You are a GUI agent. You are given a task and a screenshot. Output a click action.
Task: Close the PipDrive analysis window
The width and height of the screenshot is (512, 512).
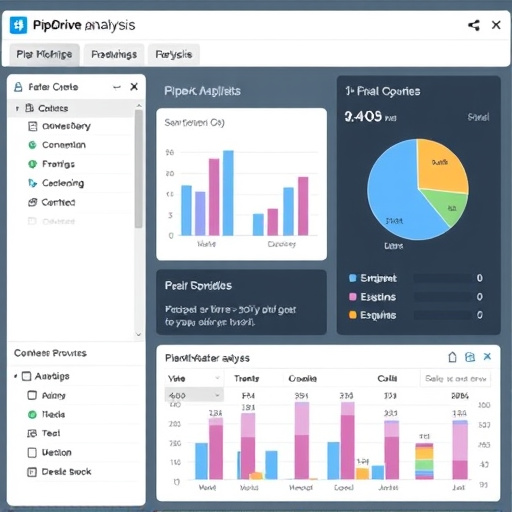(x=496, y=25)
